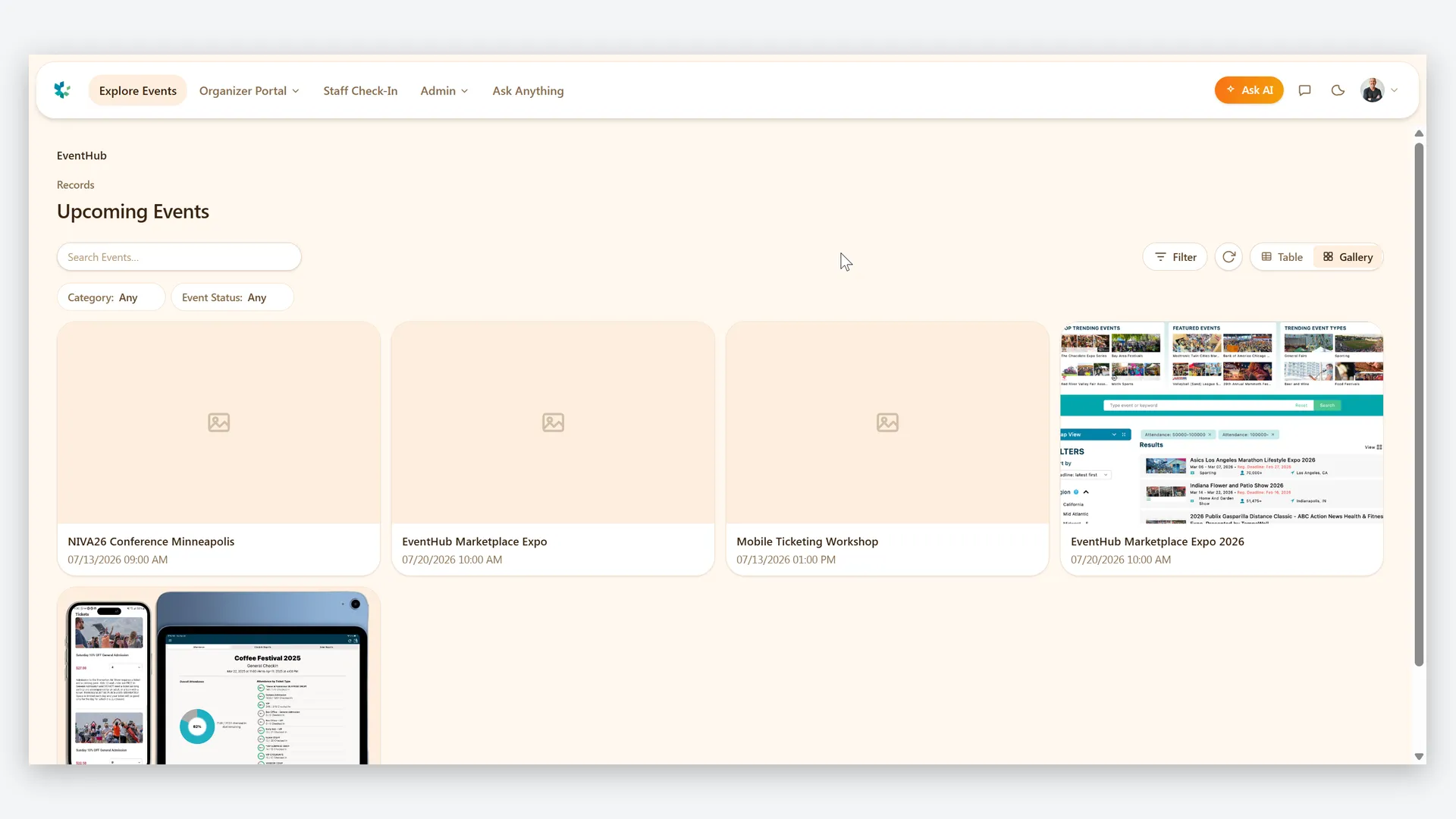The image size is (1456, 819).
Task: Open the Filter options
Action: coord(1175,257)
